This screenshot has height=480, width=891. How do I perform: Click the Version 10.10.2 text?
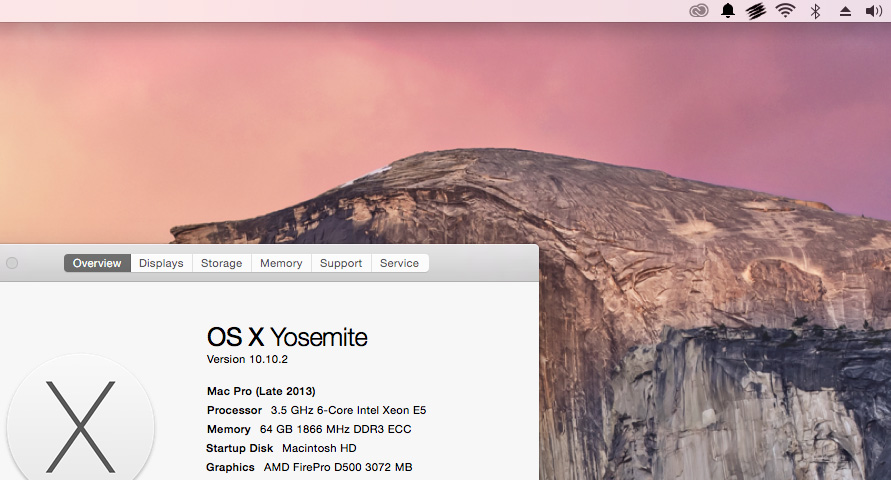click(247, 360)
